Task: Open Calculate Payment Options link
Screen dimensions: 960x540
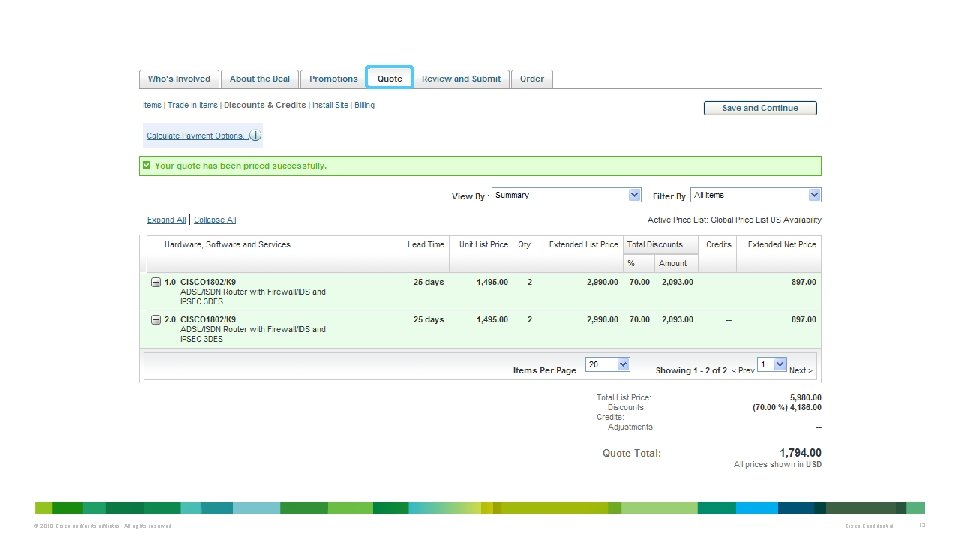Action: (x=195, y=136)
